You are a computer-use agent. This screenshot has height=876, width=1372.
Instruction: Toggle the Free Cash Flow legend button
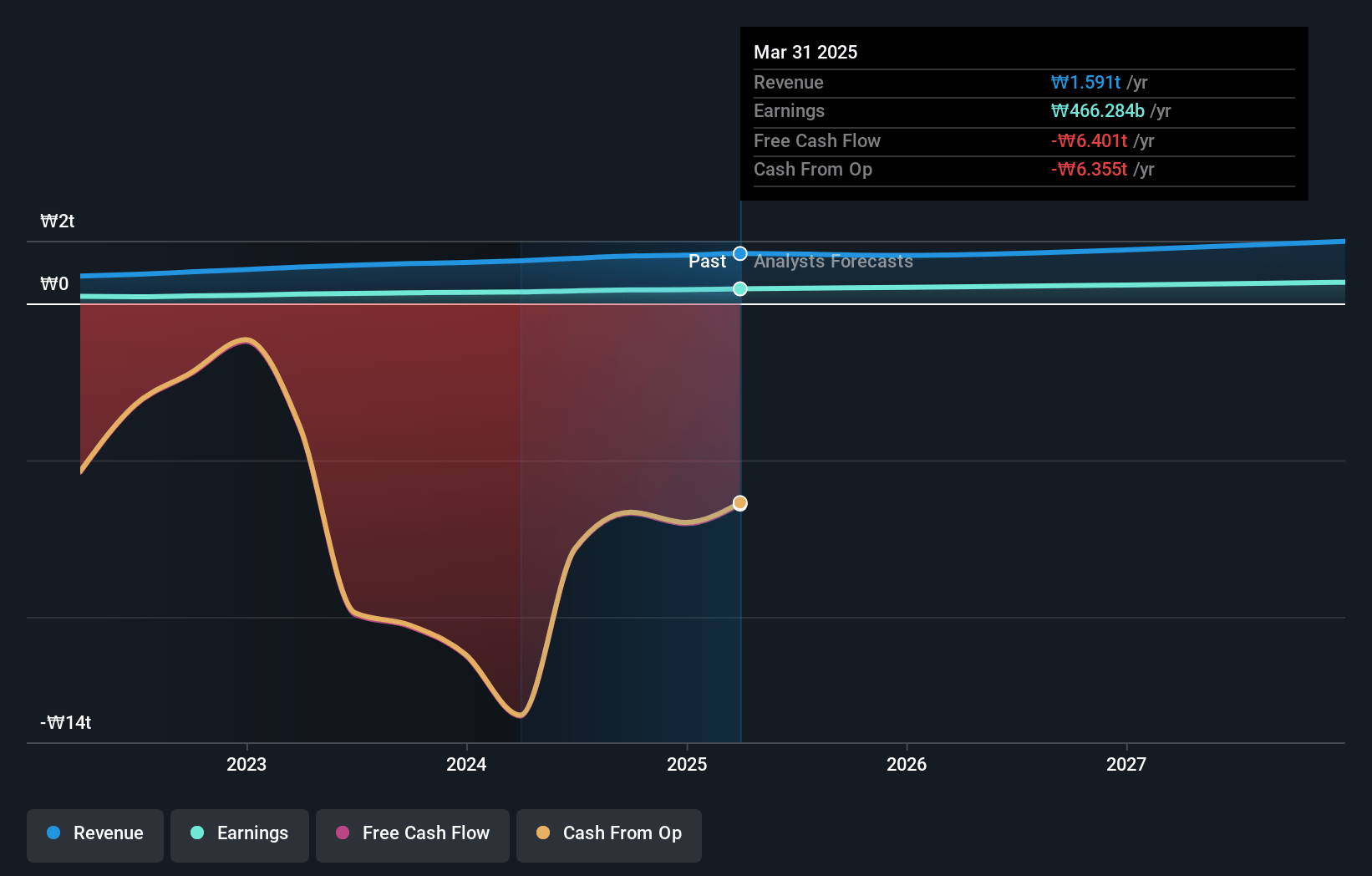(x=413, y=835)
